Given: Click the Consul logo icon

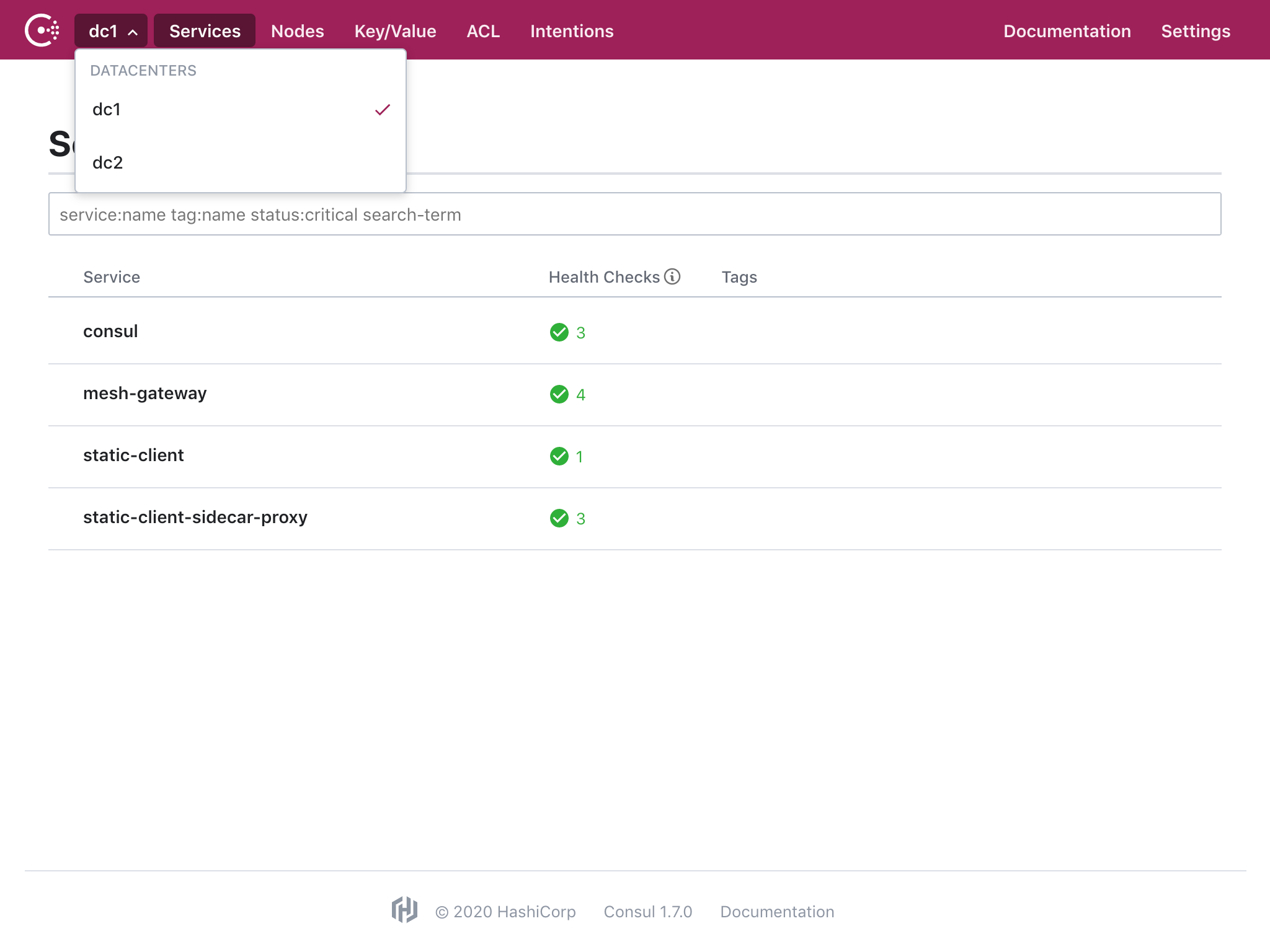Looking at the screenshot, I should click(x=42, y=30).
